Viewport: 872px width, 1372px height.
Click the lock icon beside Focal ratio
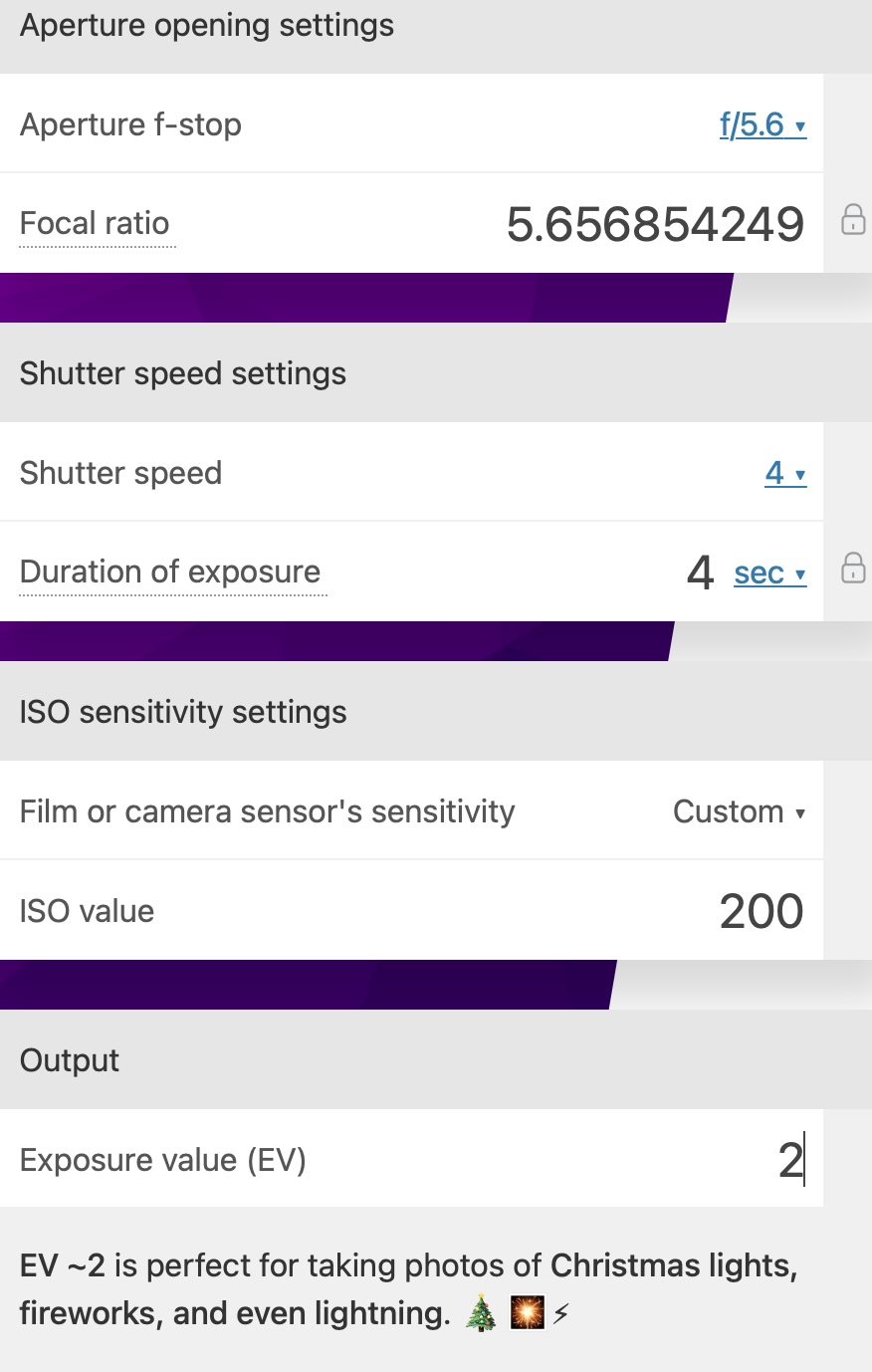[x=853, y=220]
